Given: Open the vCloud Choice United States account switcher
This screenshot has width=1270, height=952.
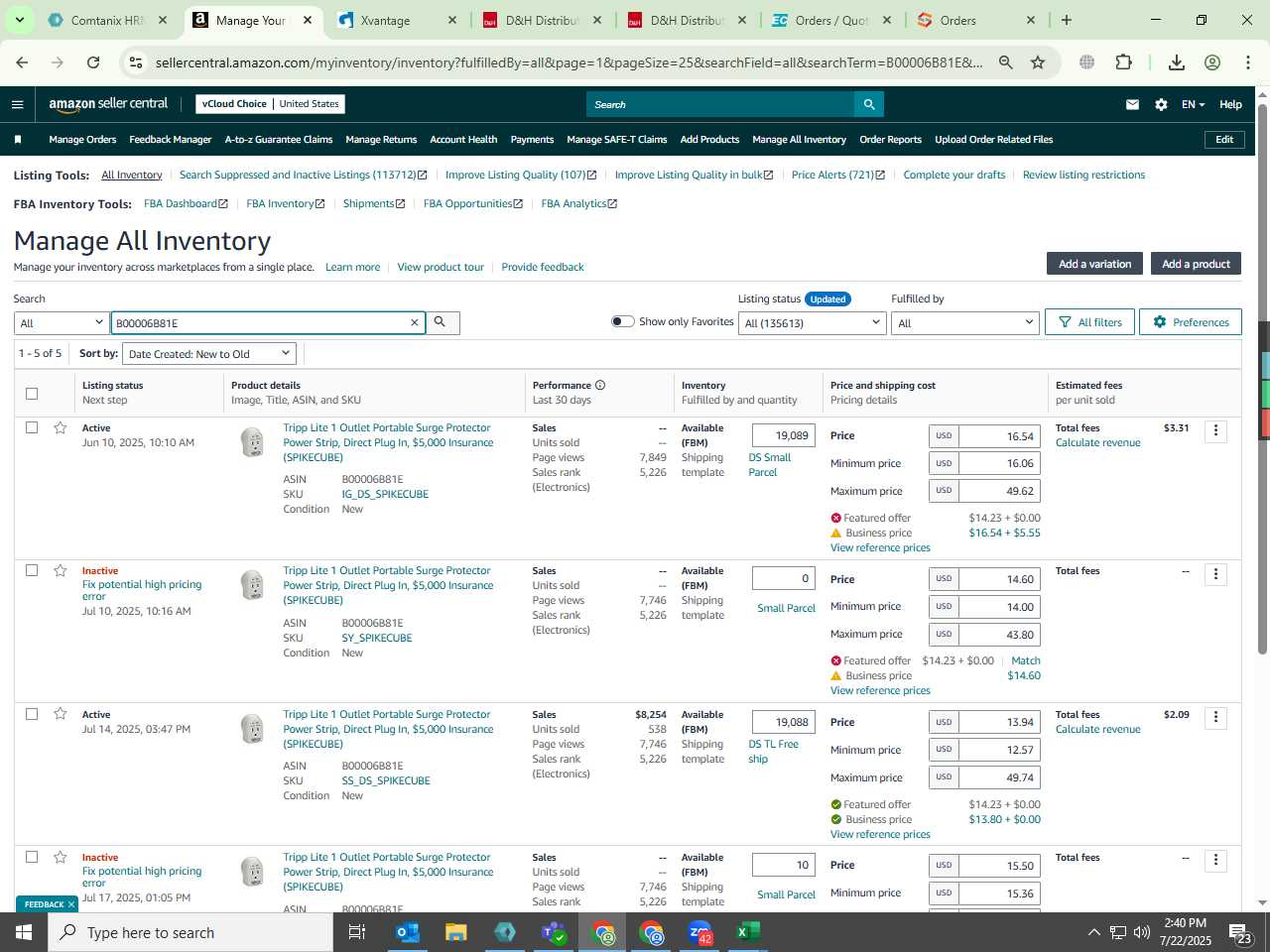Looking at the screenshot, I should point(271,104).
